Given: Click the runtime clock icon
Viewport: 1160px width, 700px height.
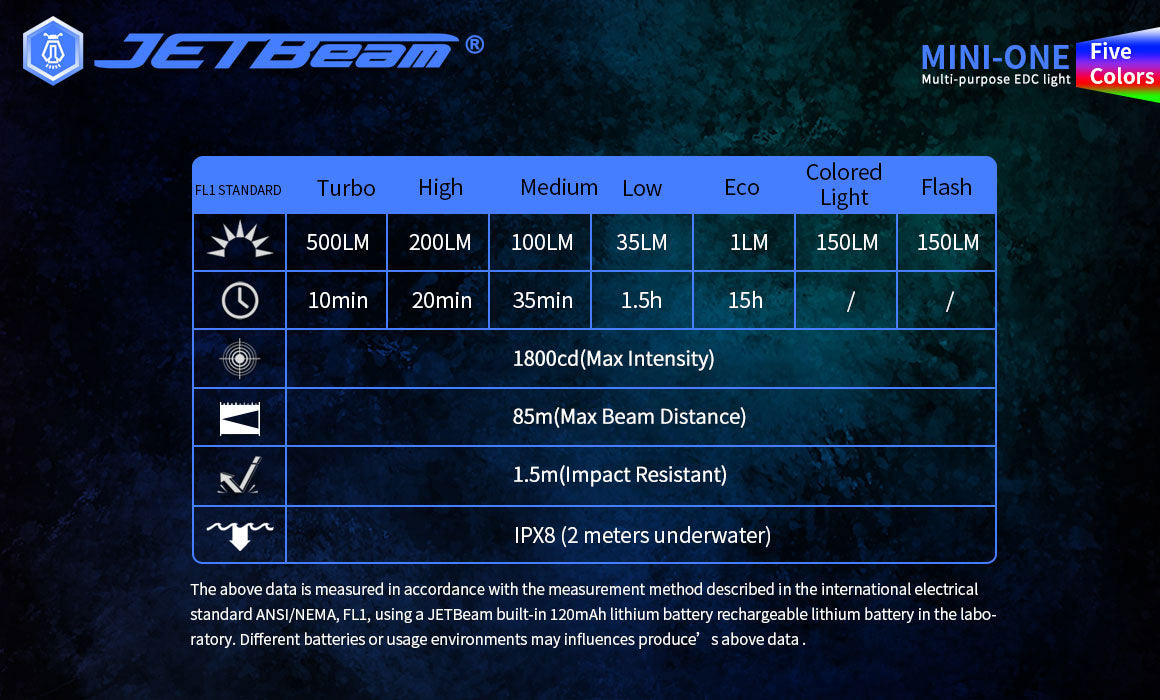Looking at the screenshot, I should (x=239, y=300).
